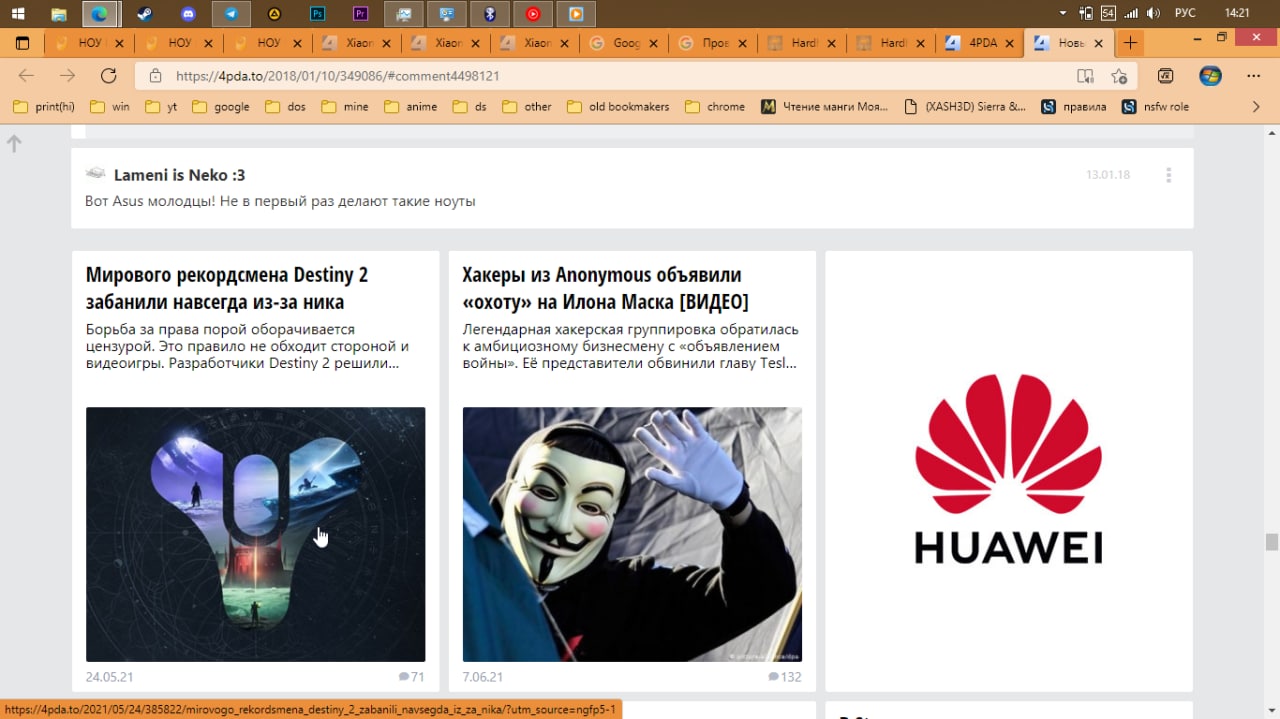This screenshot has width=1280, height=719.
Task: View the 71 comments on Destiny article
Action: click(x=411, y=677)
